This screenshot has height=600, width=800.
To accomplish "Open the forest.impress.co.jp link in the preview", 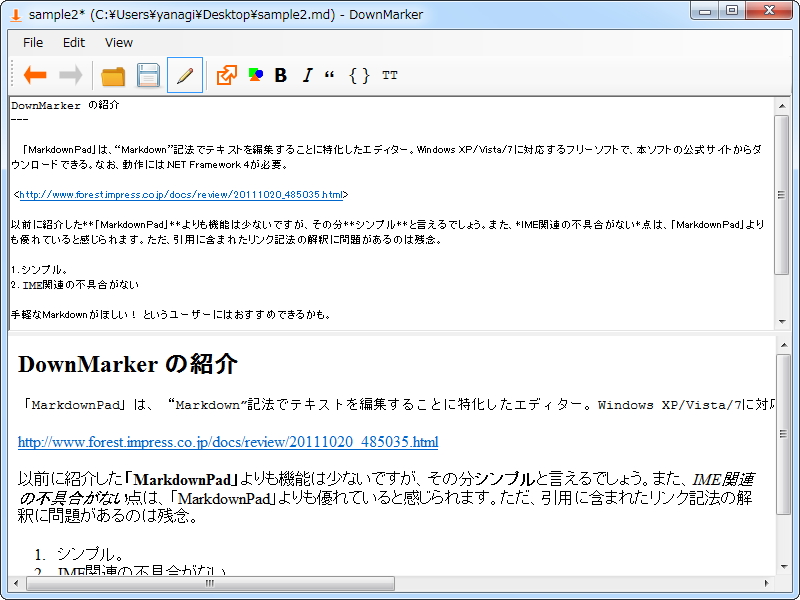I will (228, 442).
